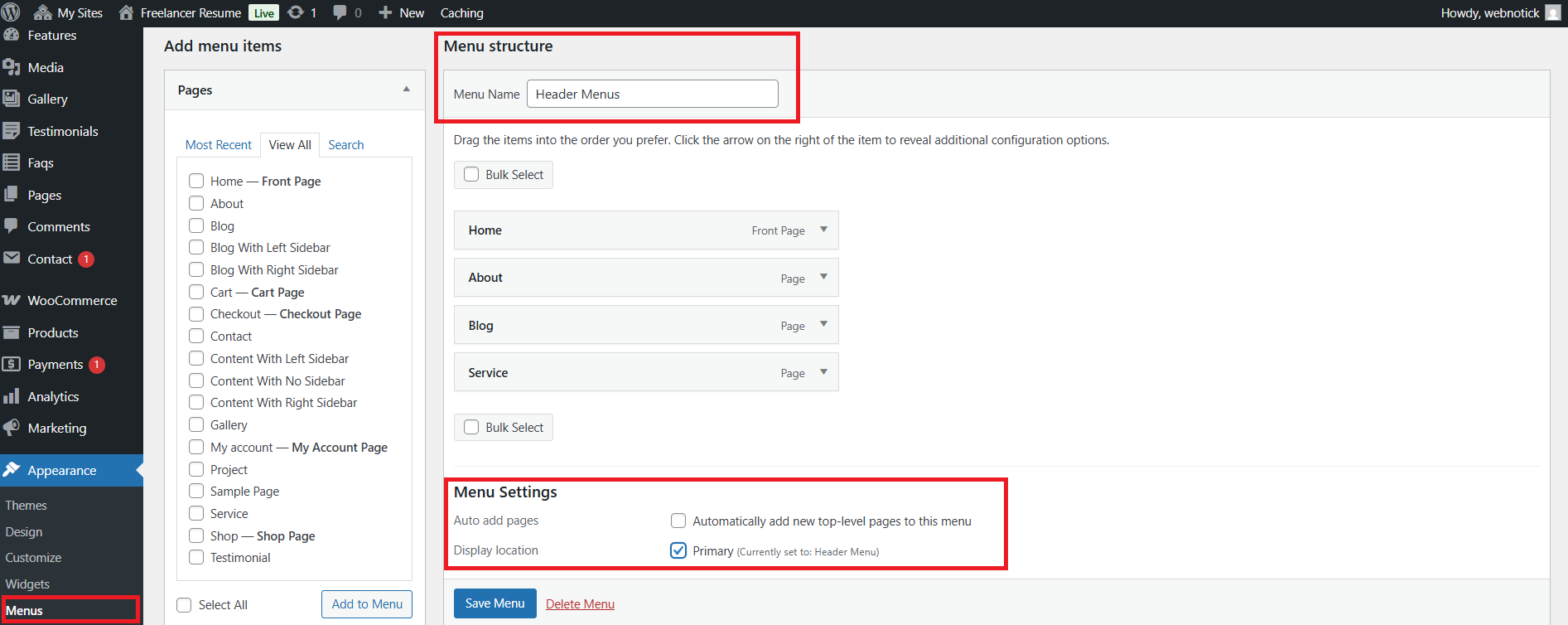The height and width of the screenshot is (625, 1568).
Task: Open the Media library icon
Action: [x=12, y=67]
